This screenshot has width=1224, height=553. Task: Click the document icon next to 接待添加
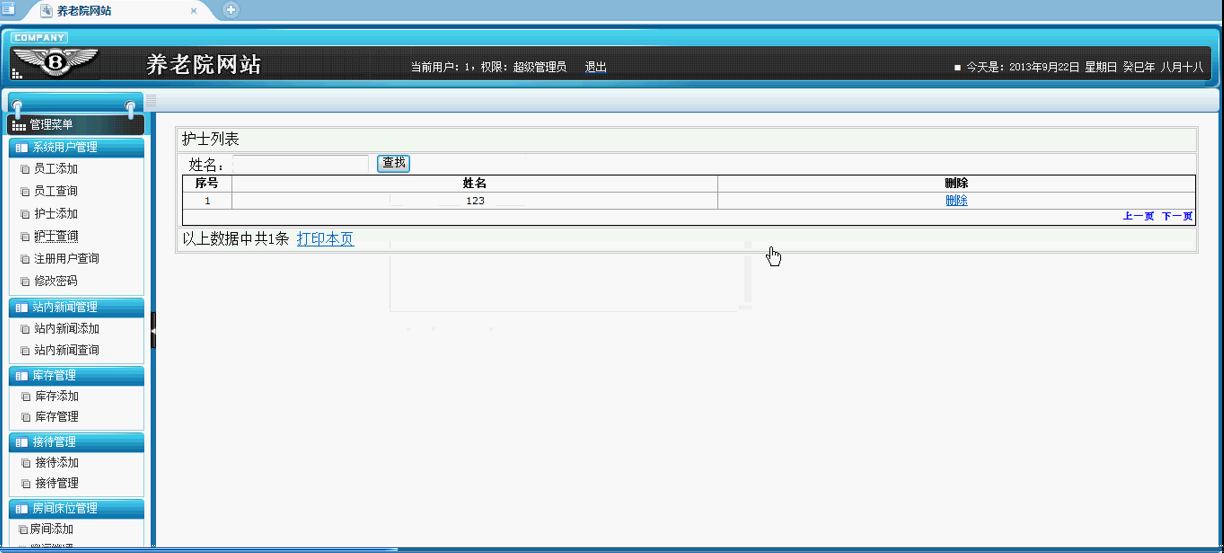26,463
